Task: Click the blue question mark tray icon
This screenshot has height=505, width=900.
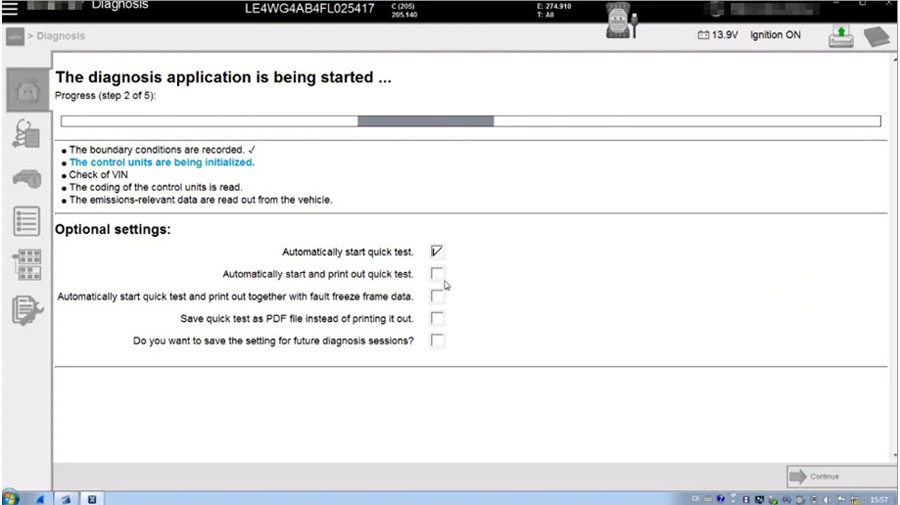Action: pyautogui.click(x=720, y=499)
